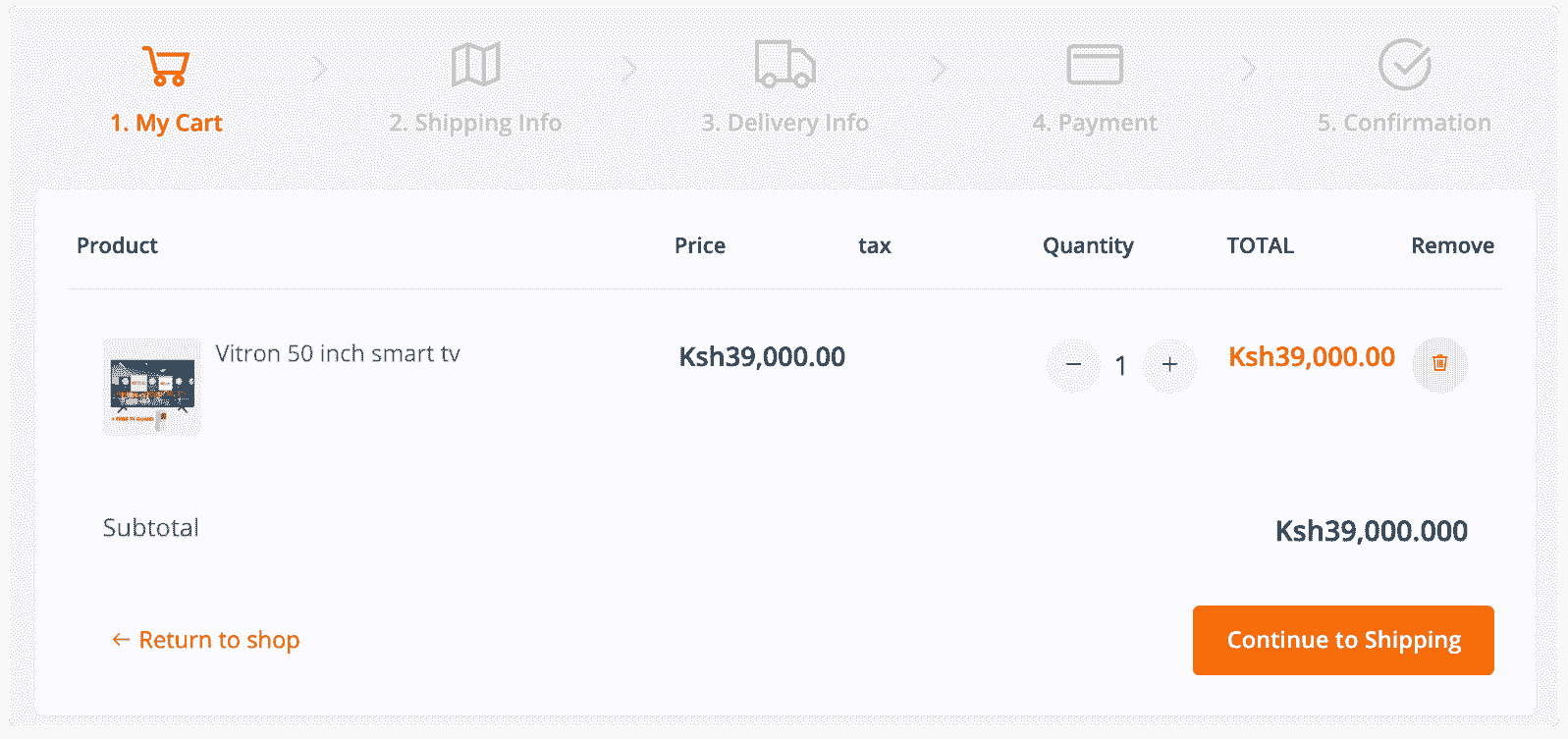Click the Vitron 50 inch smart tv name
This screenshot has height=739, width=1568.
click(x=338, y=353)
